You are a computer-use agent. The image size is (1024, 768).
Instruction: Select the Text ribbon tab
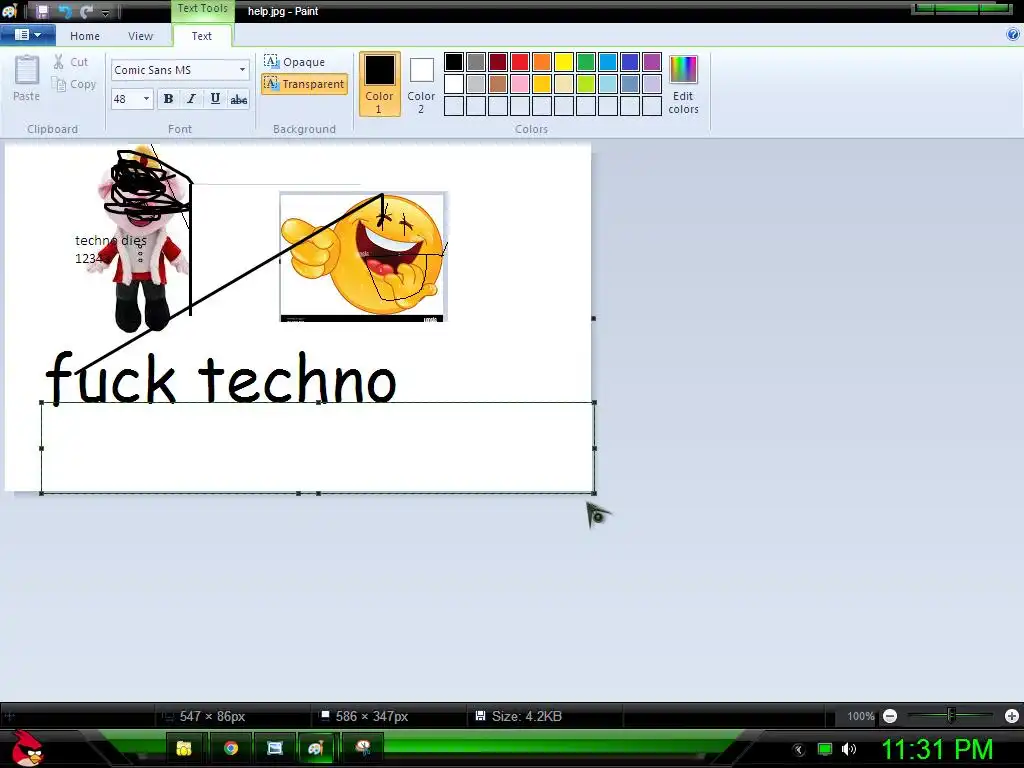click(202, 36)
